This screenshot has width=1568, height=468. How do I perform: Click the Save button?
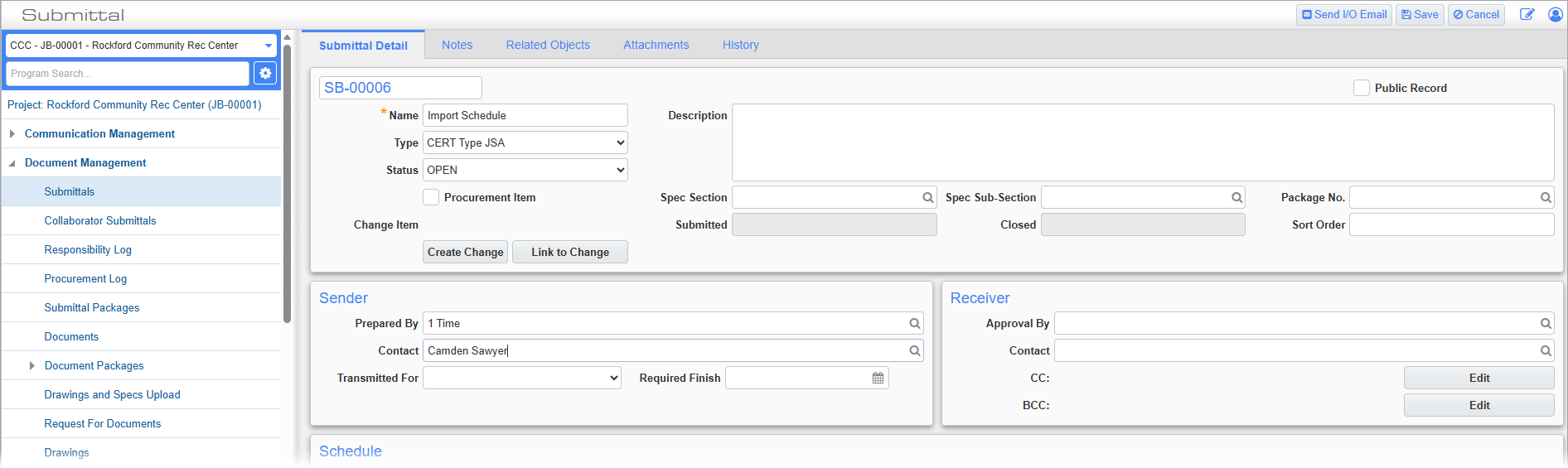coord(1420,14)
